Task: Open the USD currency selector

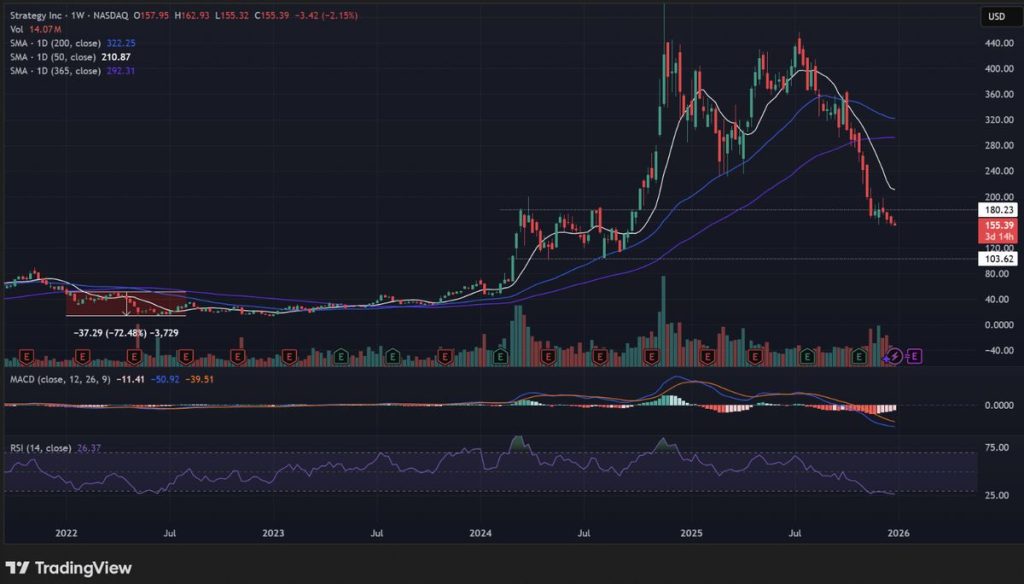Action: [x=996, y=16]
